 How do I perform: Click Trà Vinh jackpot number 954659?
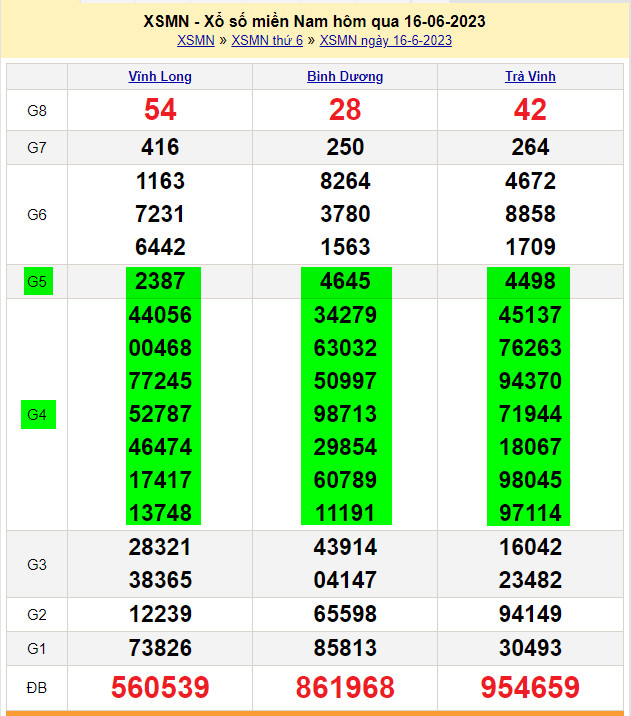(x=530, y=687)
